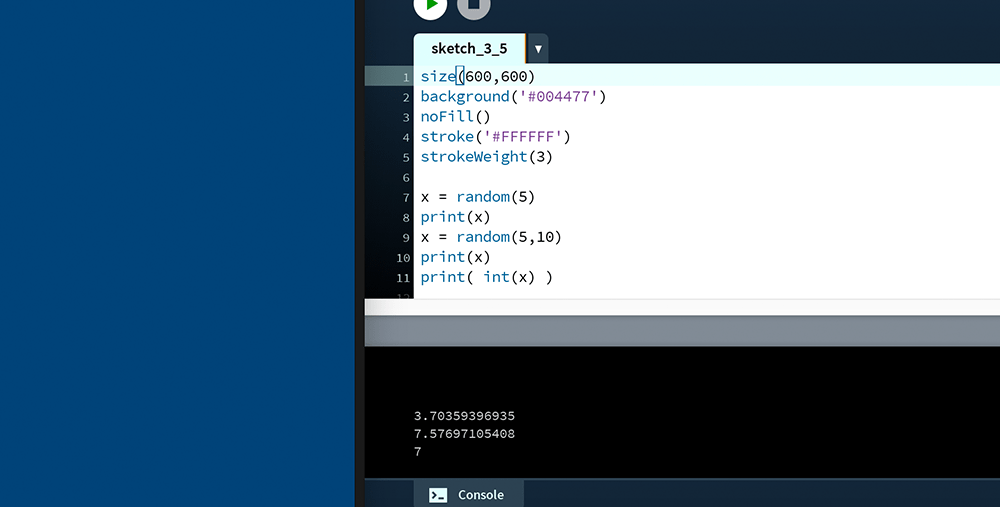Click the Console terminal icon
The width and height of the screenshot is (1000, 507).
pyautogui.click(x=438, y=496)
